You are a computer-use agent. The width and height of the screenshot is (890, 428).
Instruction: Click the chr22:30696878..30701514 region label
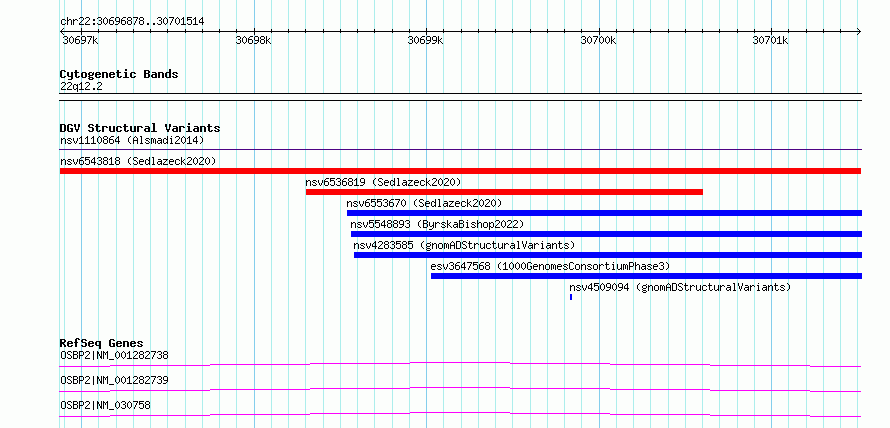[132, 21]
